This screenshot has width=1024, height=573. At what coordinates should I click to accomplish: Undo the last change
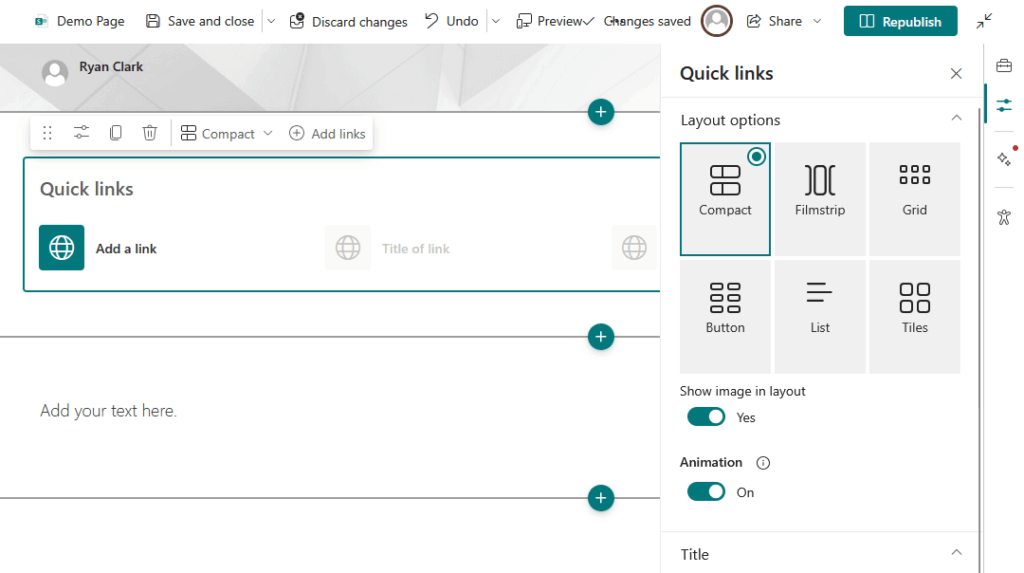451,22
